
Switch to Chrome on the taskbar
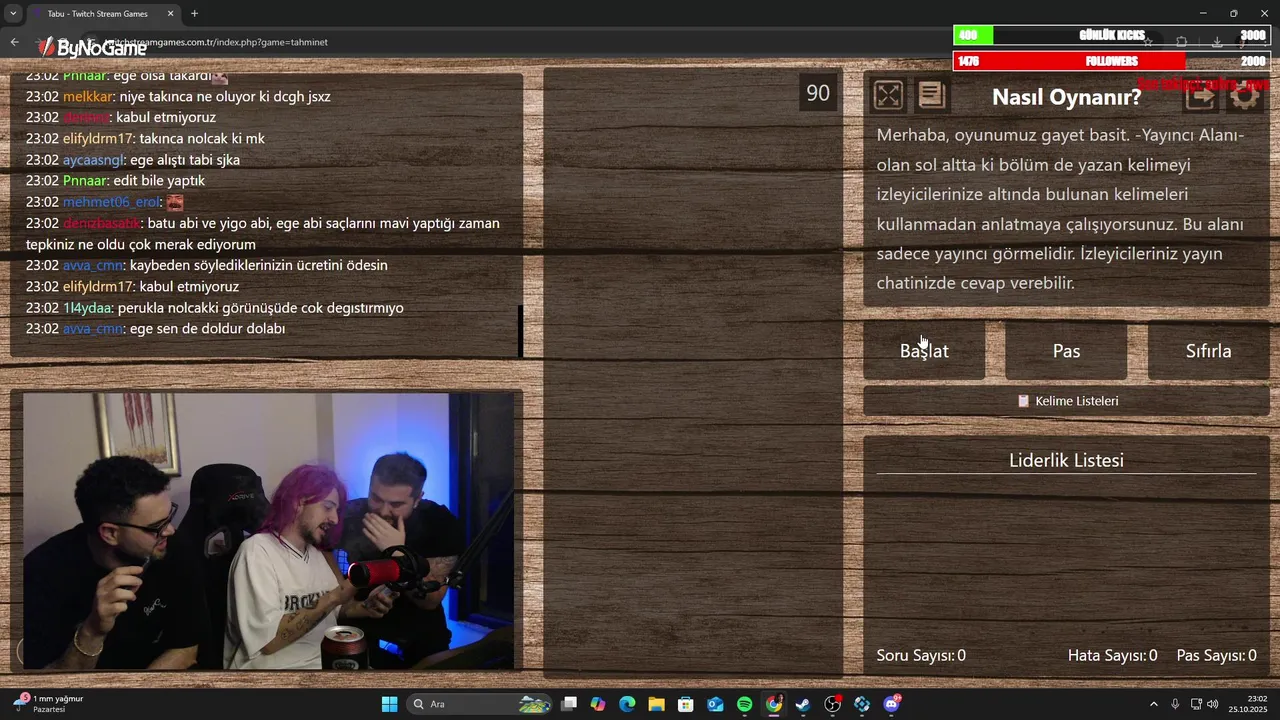774,704
